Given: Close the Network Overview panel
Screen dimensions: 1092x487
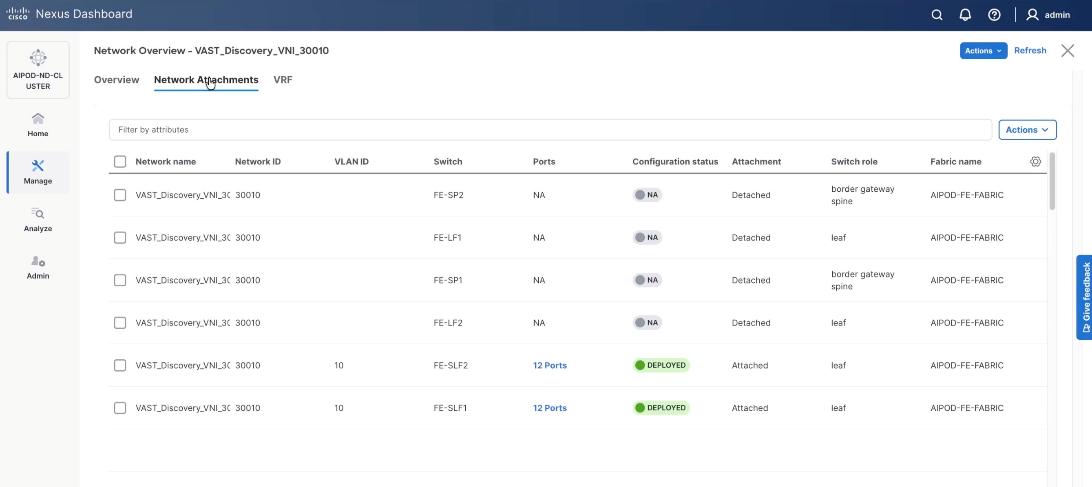Looking at the screenshot, I should point(1067,50).
